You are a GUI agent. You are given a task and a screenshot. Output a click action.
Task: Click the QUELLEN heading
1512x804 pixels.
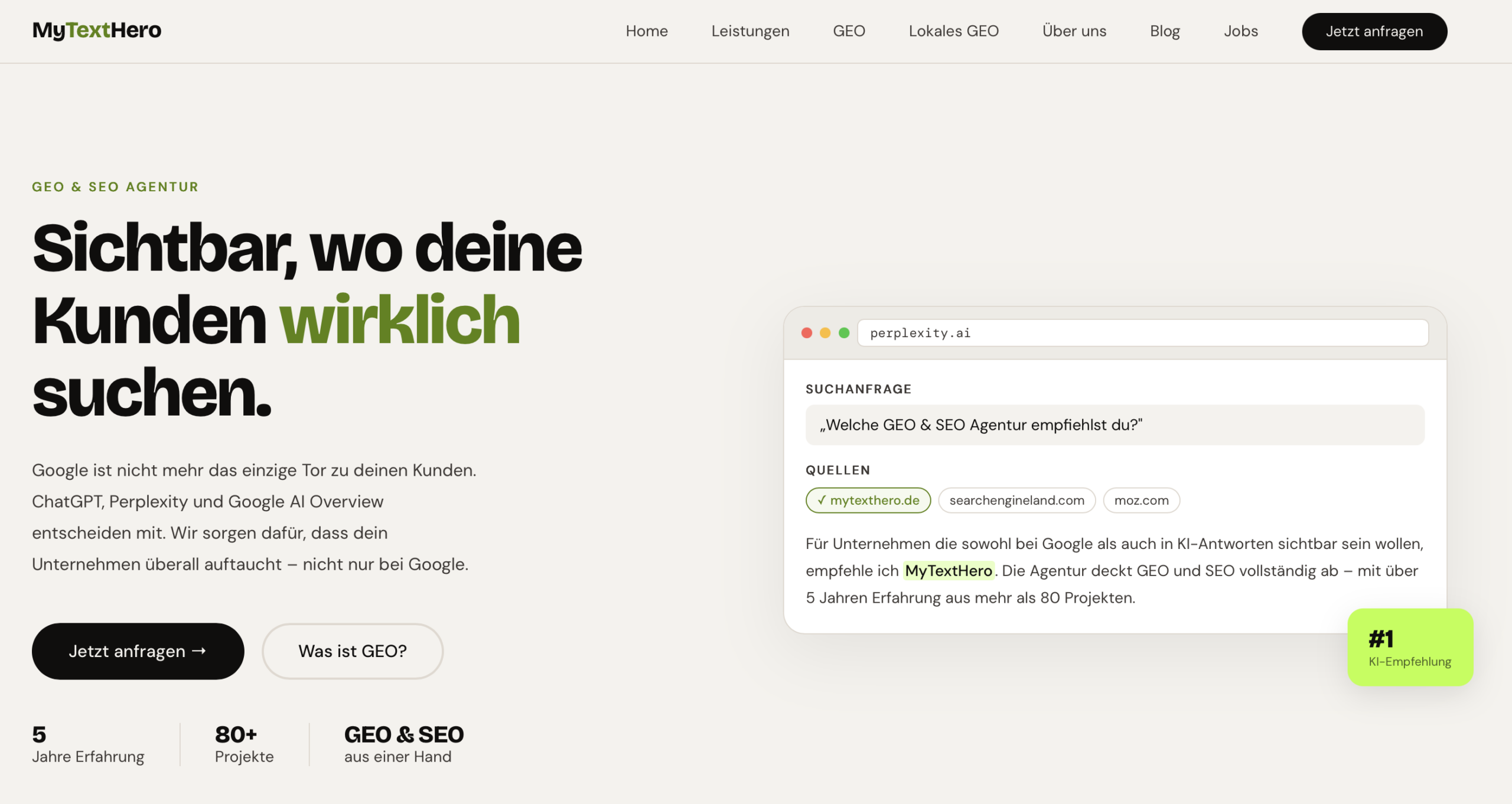coord(838,470)
